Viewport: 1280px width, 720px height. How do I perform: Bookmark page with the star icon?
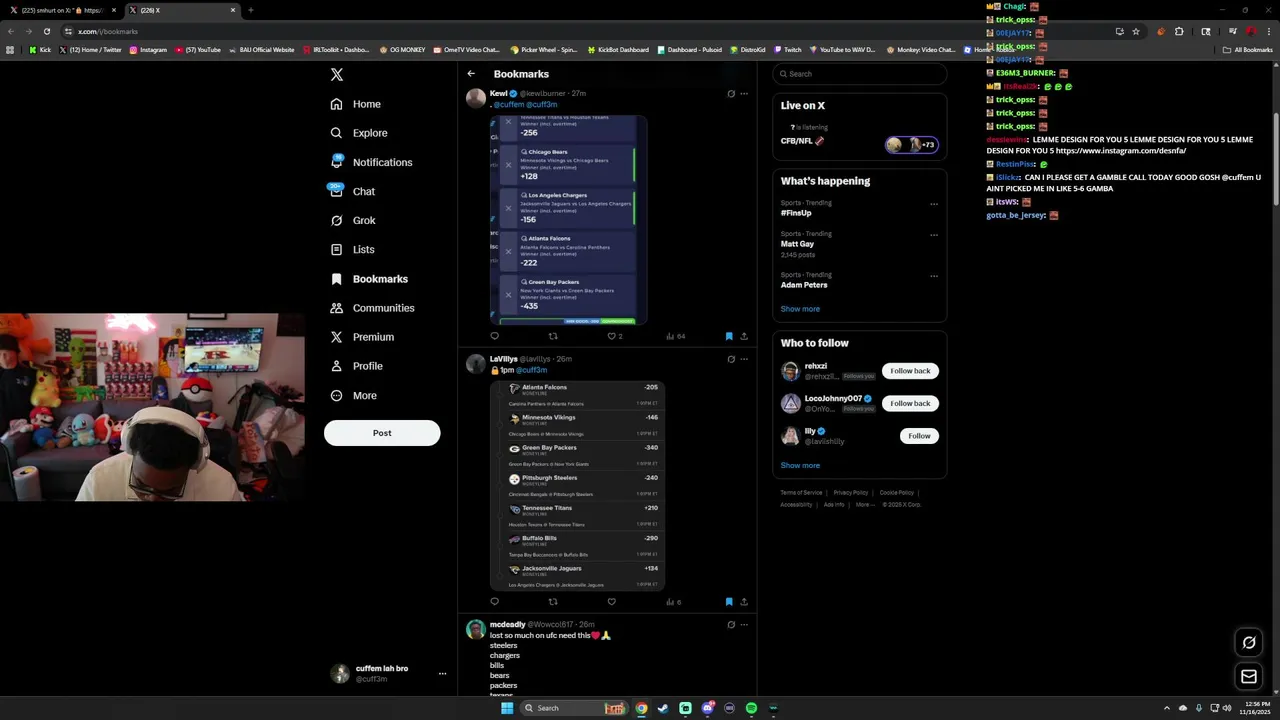pyautogui.click(x=1136, y=31)
